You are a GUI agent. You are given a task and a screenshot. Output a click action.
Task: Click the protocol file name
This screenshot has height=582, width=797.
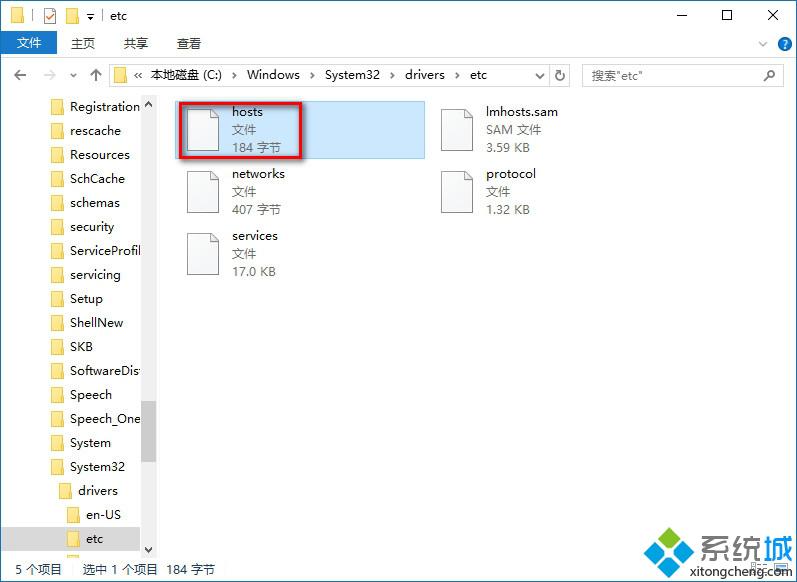[x=510, y=174]
